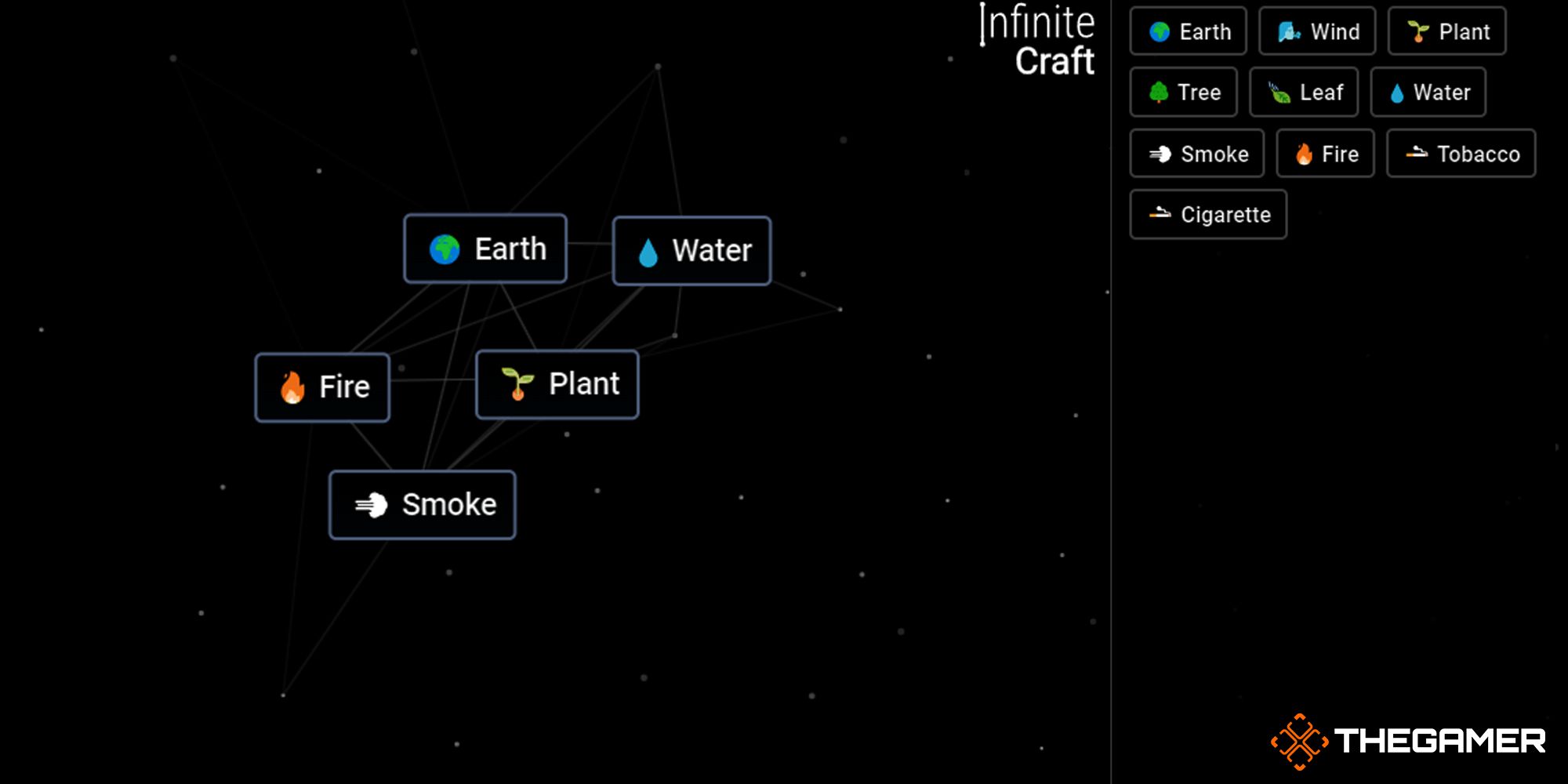
Task: Click the Fire tile on the canvas
Action: 322,387
